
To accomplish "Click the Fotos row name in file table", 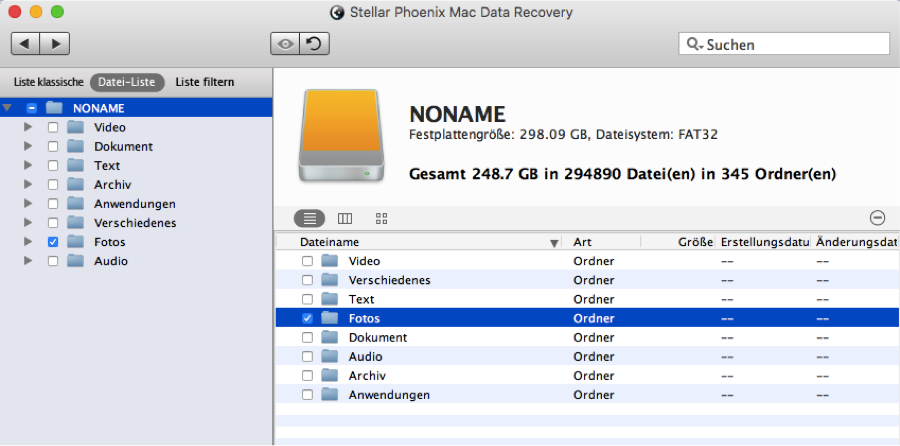I will click(x=364, y=319).
